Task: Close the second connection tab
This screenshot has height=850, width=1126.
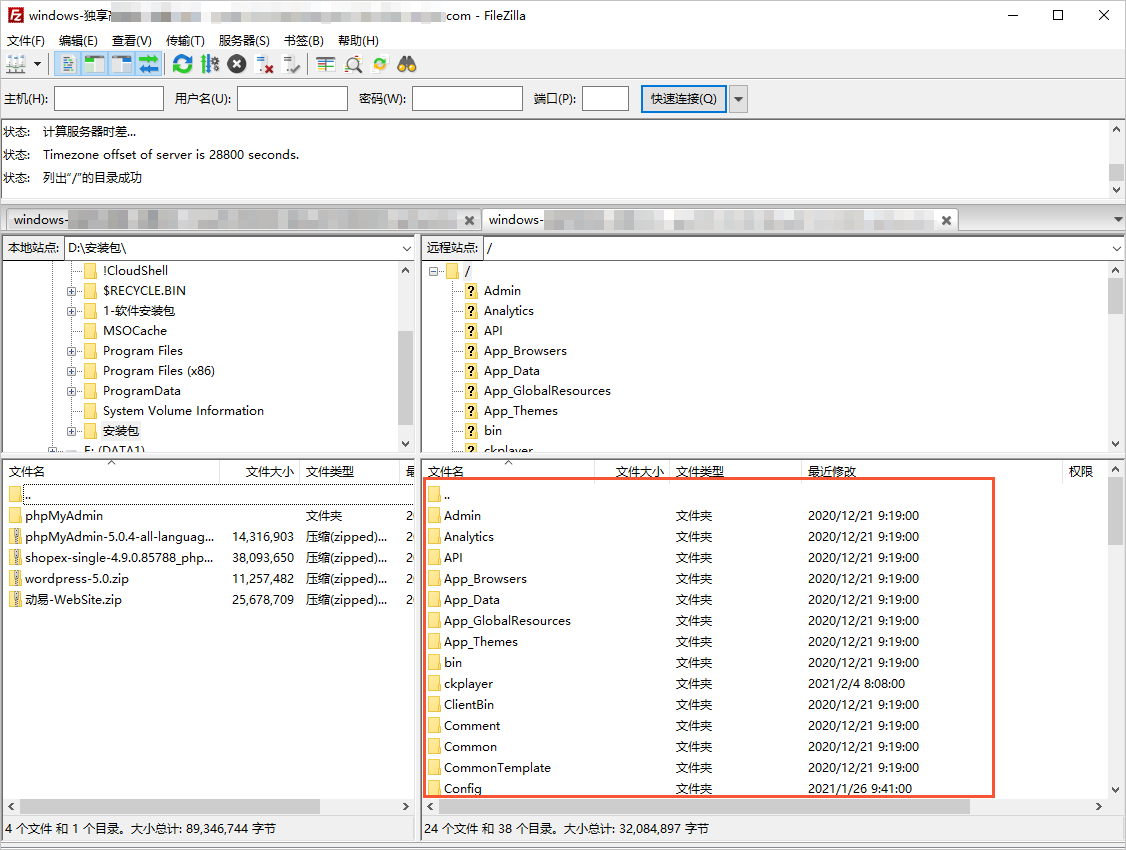Action: click(x=946, y=220)
